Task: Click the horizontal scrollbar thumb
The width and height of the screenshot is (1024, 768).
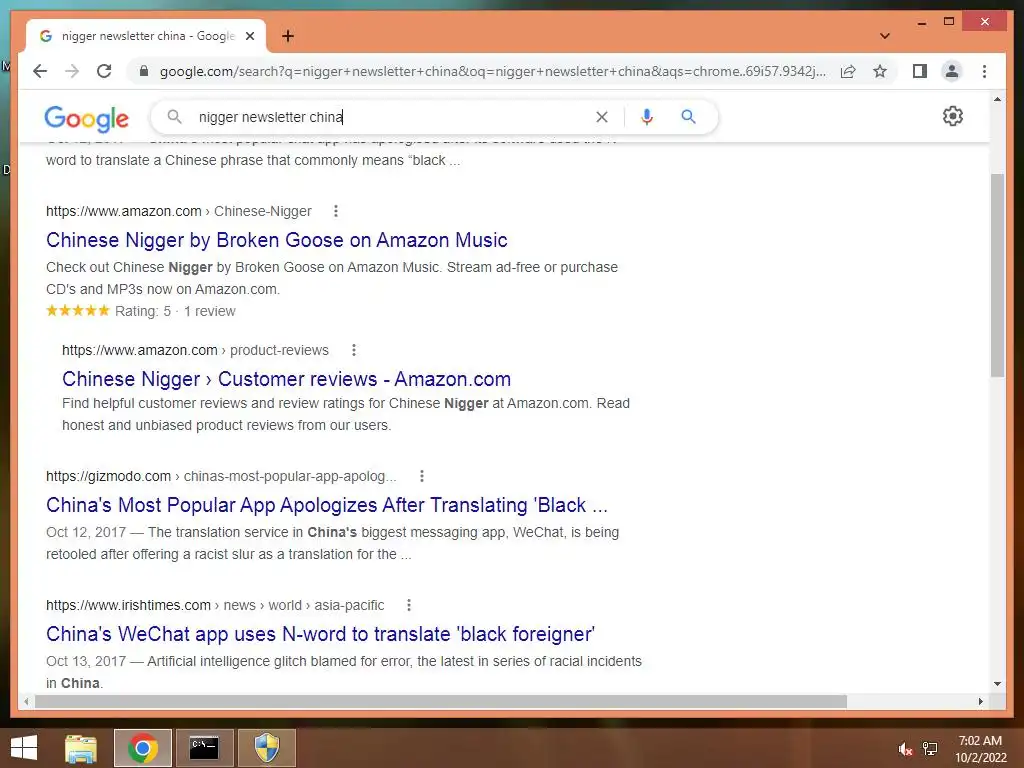Action: pyautogui.click(x=441, y=701)
